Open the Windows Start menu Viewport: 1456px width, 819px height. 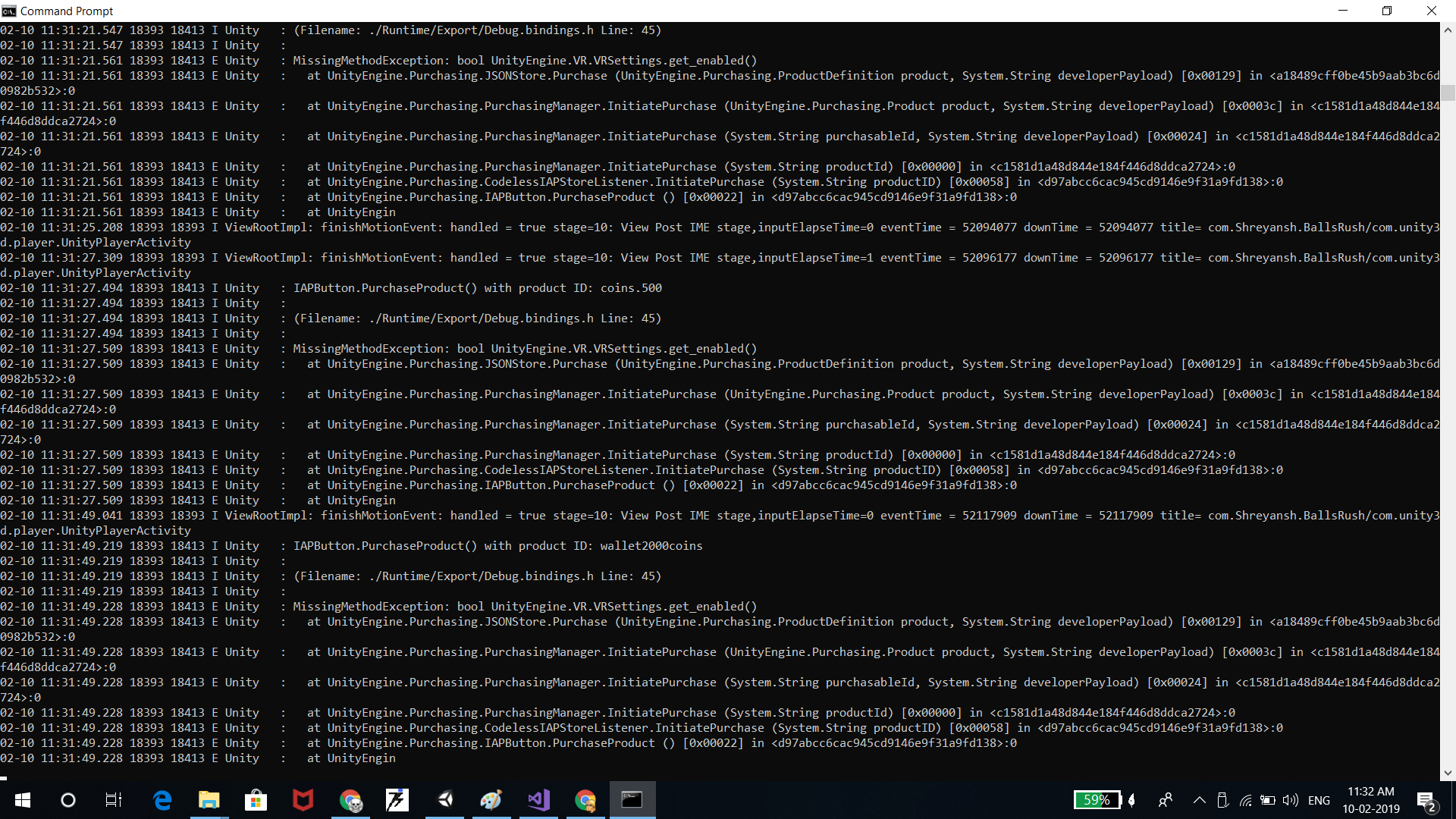pyautogui.click(x=22, y=800)
